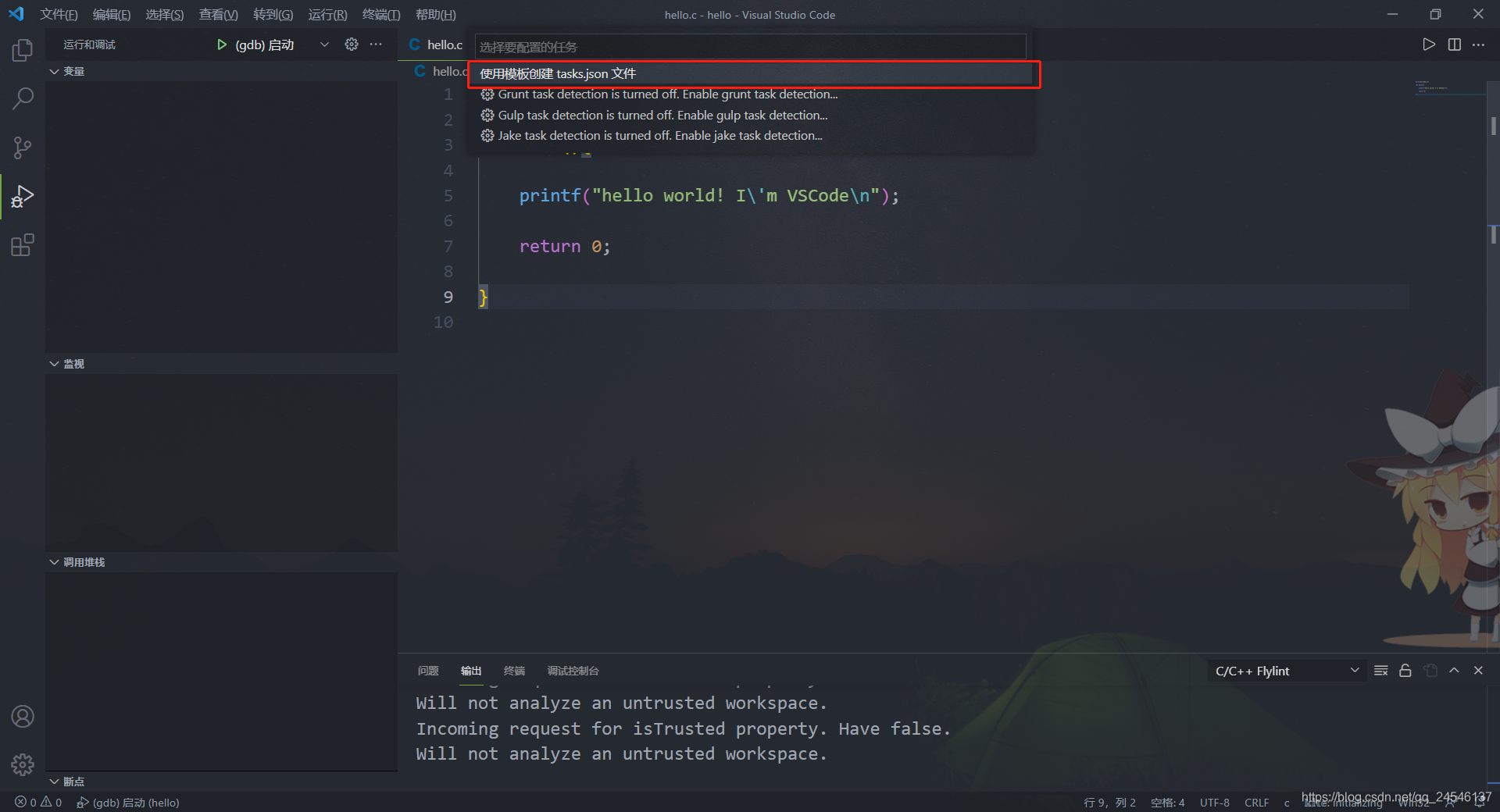This screenshot has height=812, width=1500.
Task: Open the 转到(G) menu
Action: point(273,14)
